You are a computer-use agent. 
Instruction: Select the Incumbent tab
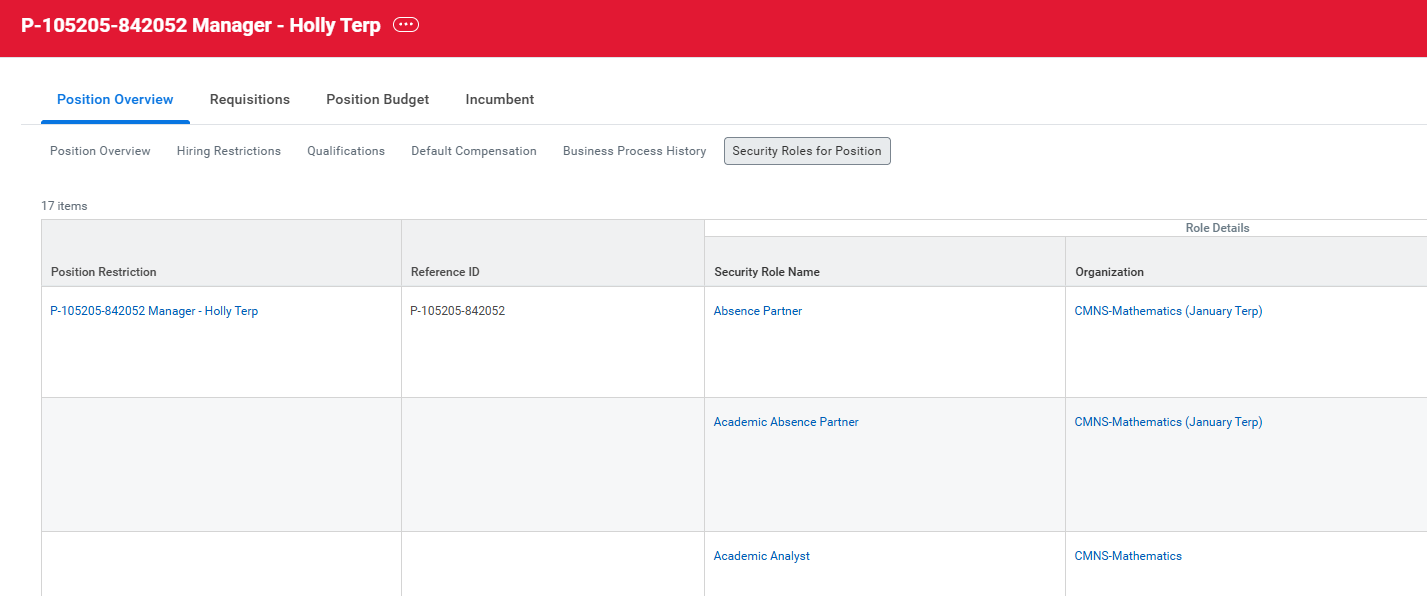[499, 99]
